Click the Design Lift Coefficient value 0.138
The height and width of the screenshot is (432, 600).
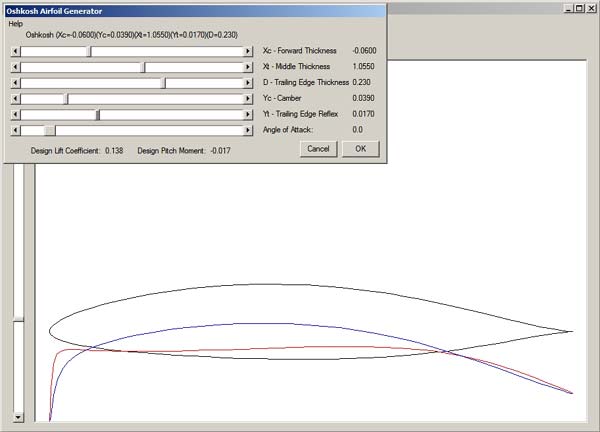[114, 151]
